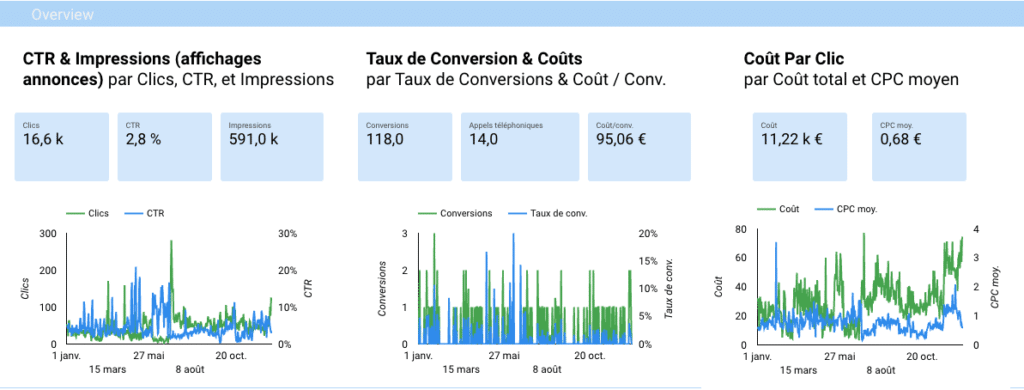
Task: Click the CTR right-axis label of first chart
Action: (x=308, y=289)
